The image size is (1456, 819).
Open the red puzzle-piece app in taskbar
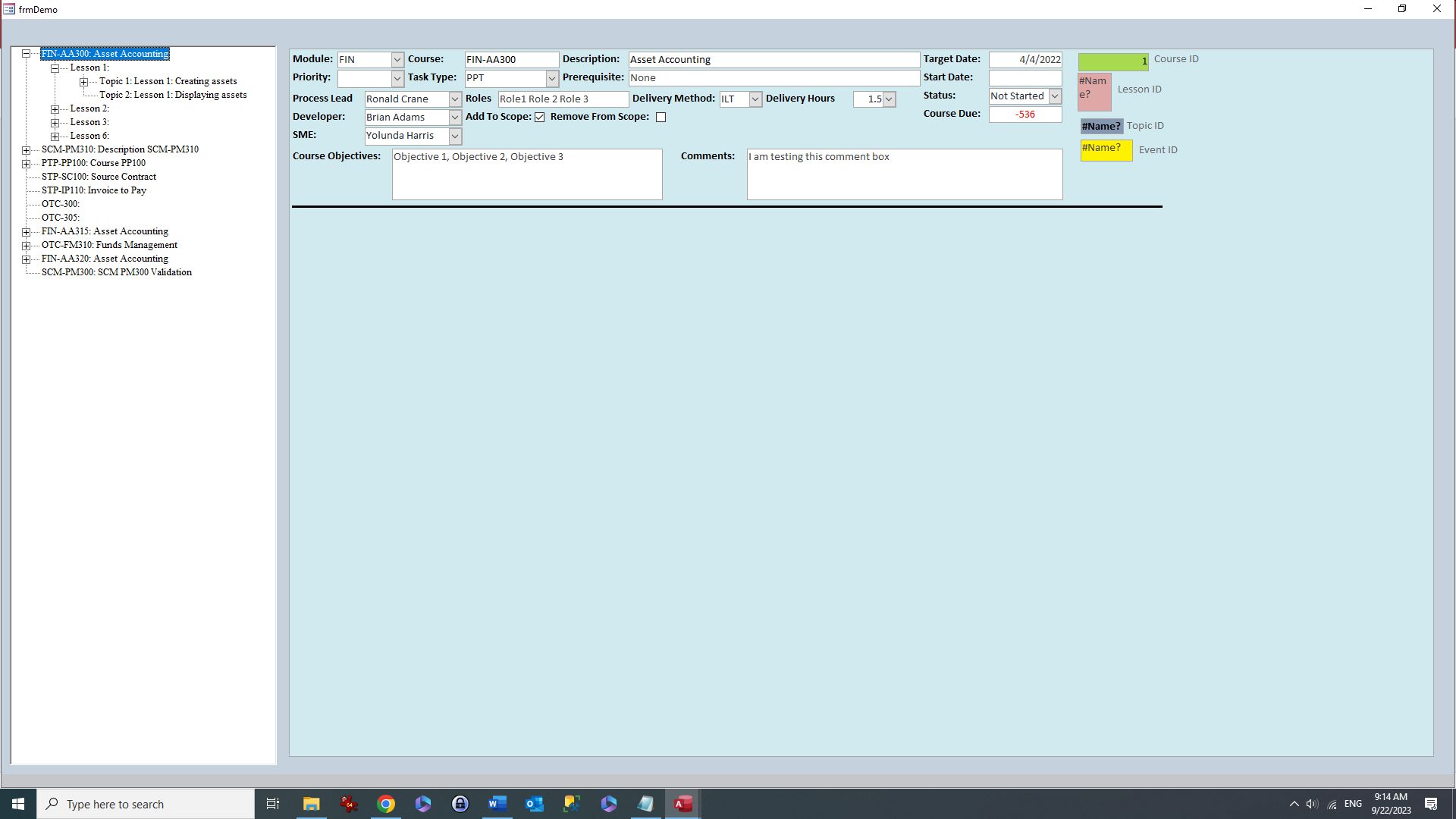349,804
